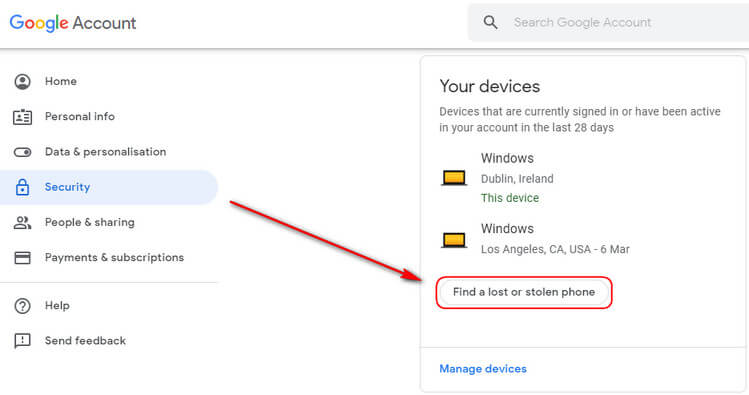This screenshot has width=749, height=395.
Task: Click the Send feedback icon
Action: [x=22, y=341]
